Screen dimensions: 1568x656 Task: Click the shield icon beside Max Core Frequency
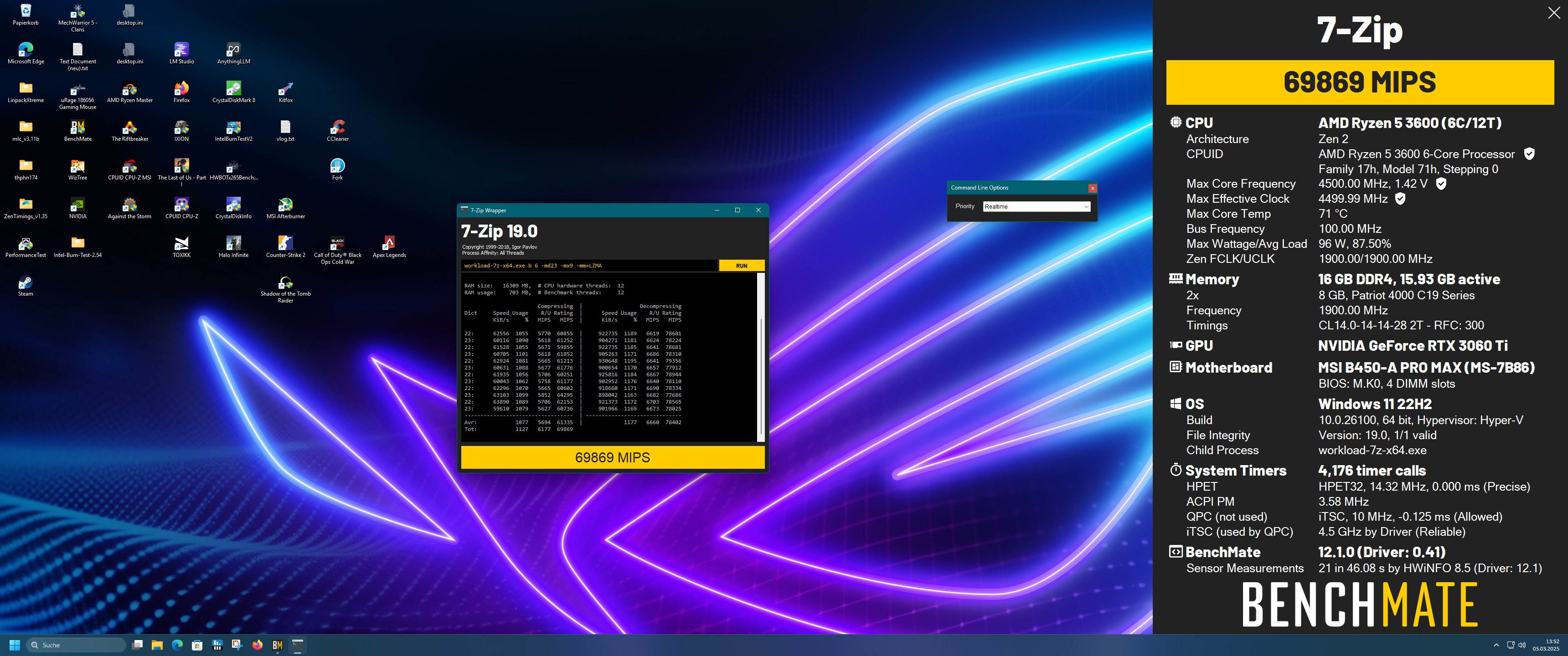(x=1441, y=183)
